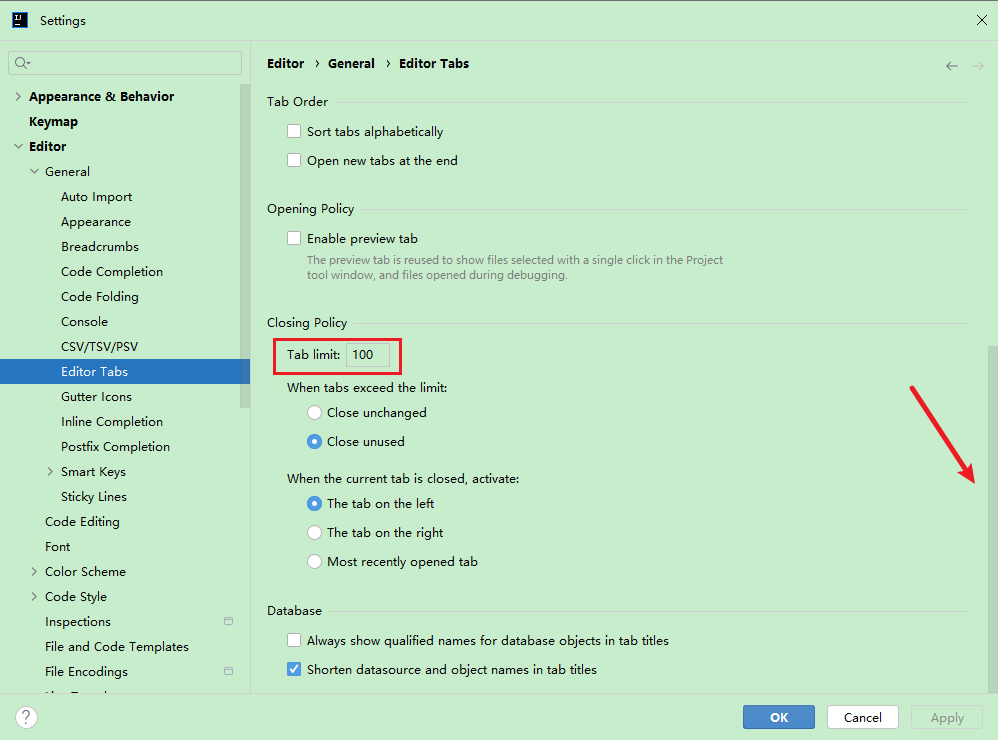The image size is (998, 740).
Task: Click the Cancel button
Action: [862, 717]
